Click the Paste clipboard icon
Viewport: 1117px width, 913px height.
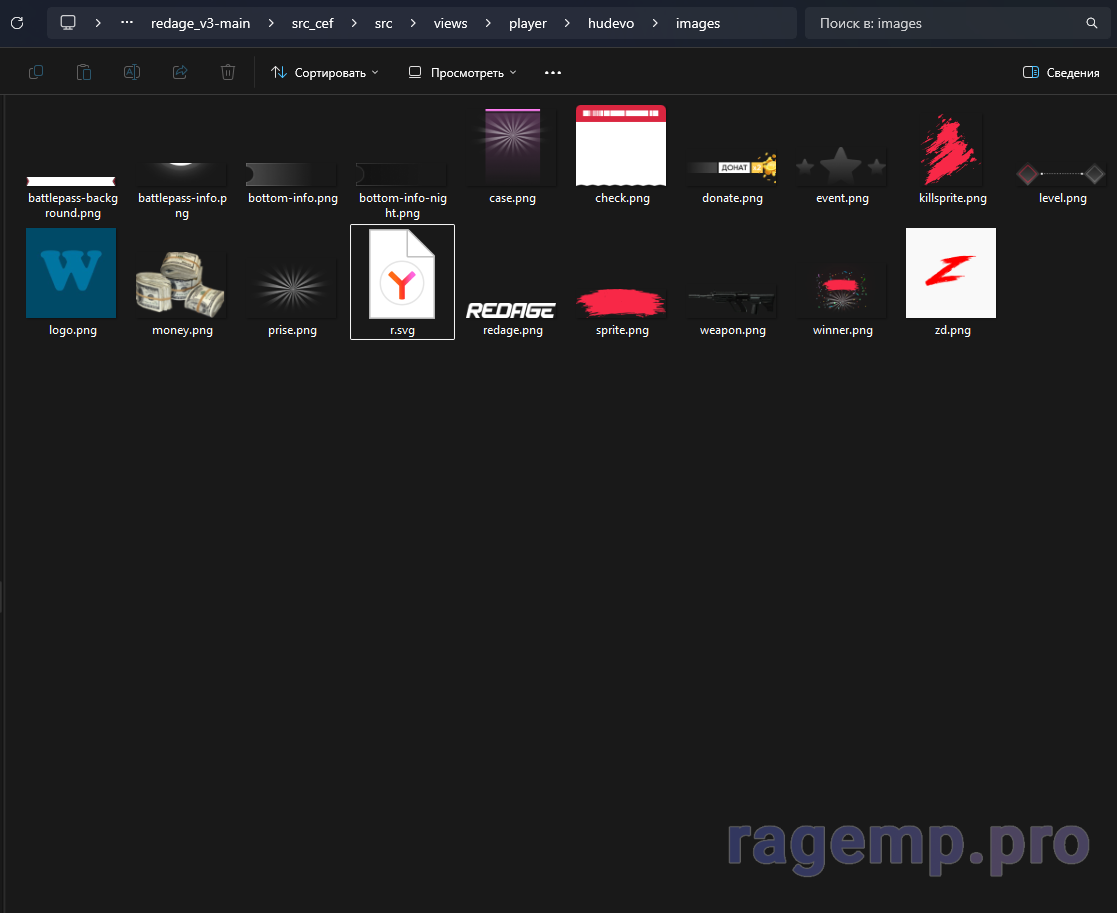point(84,72)
